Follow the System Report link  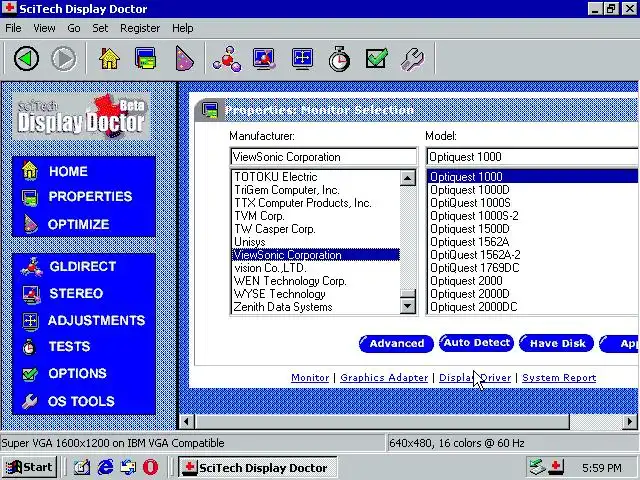559,378
